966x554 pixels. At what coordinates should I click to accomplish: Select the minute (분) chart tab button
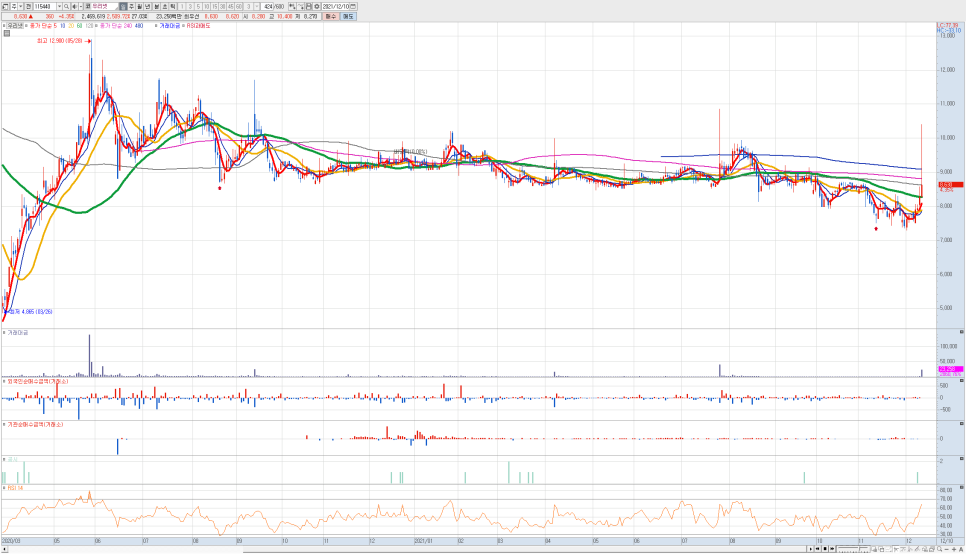pyautogui.click(x=156, y=6)
